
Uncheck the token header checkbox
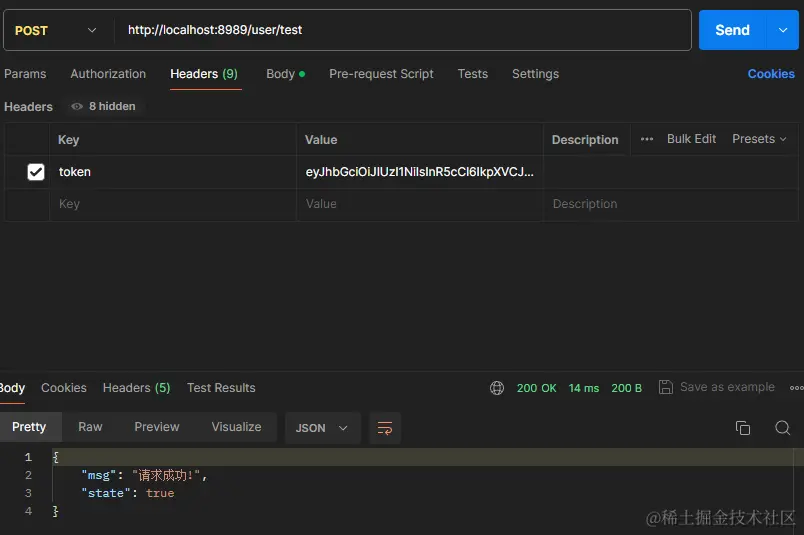pyautogui.click(x=36, y=172)
